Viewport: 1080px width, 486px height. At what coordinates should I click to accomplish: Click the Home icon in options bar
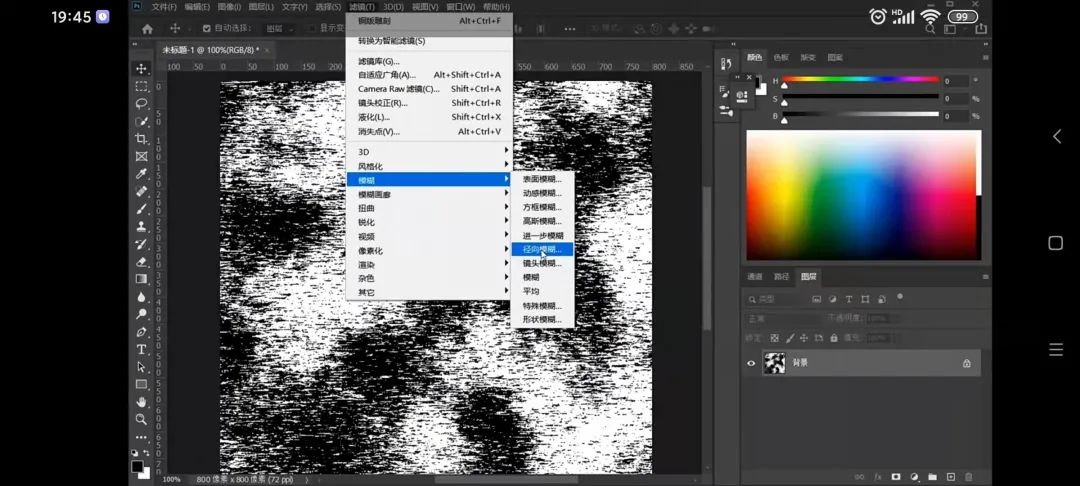pyautogui.click(x=148, y=29)
